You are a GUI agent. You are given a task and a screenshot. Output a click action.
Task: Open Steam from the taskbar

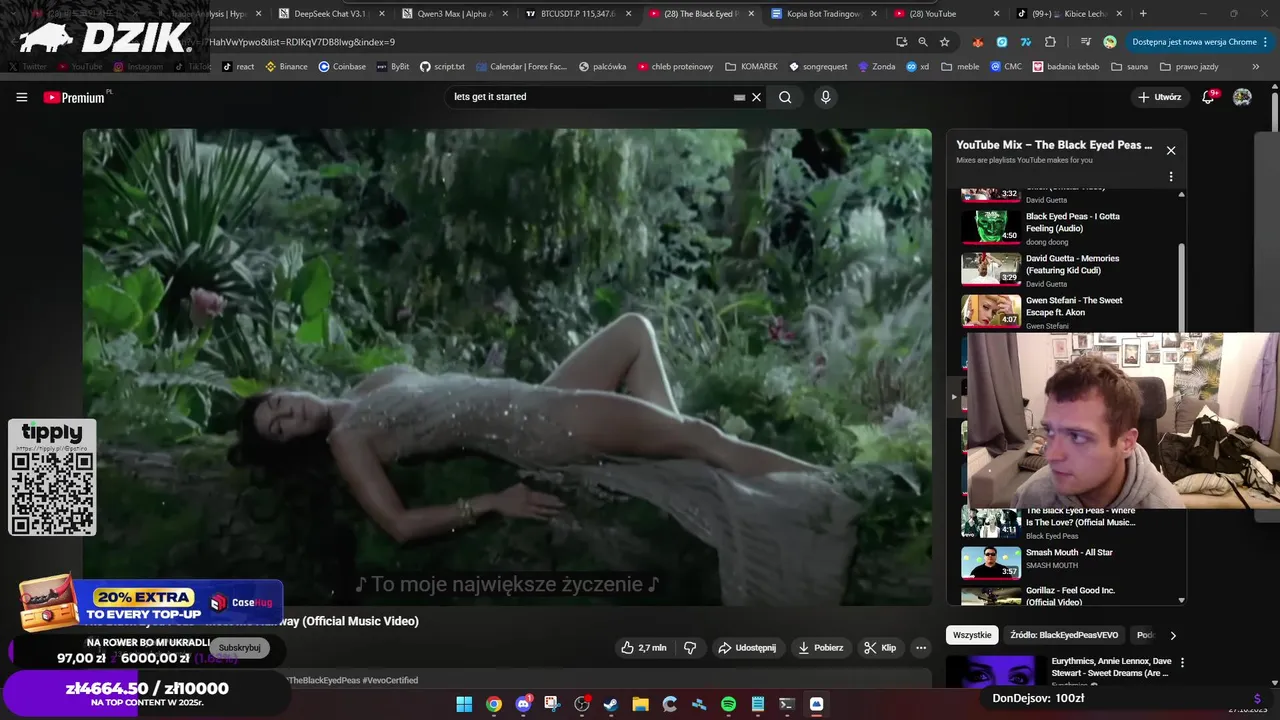pos(611,704)
